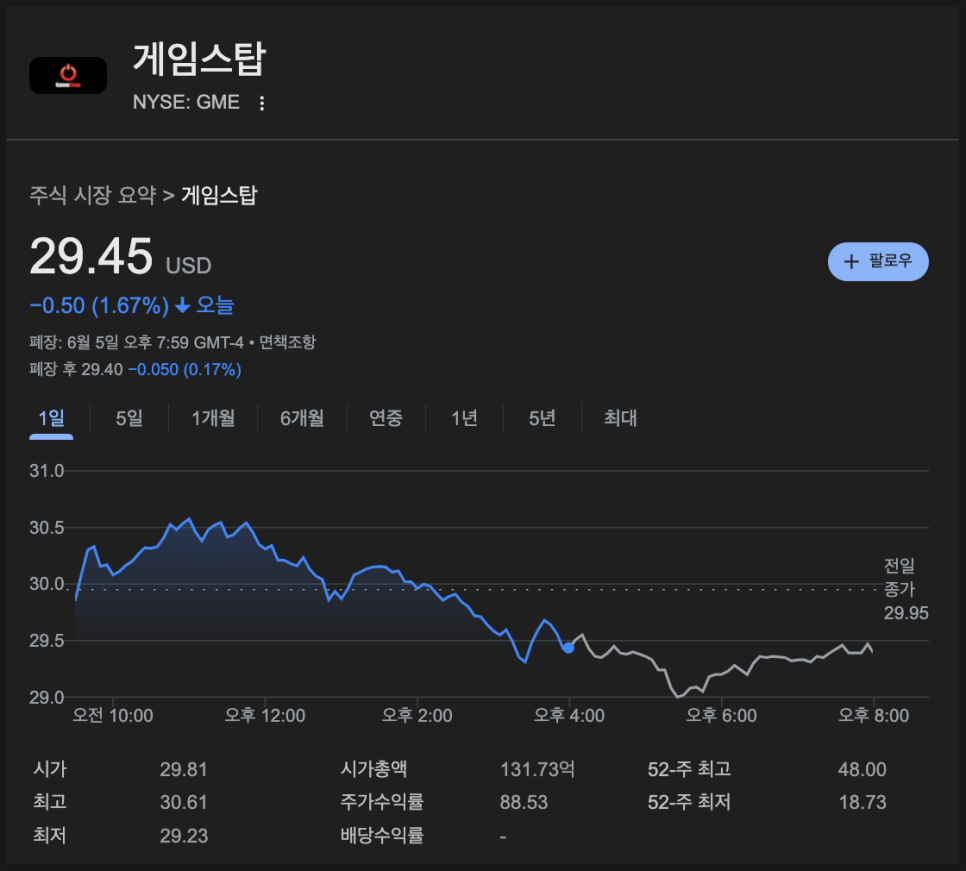This screenshot has height=871, width=966.
Task: Click the 주가수익률 value 88.53
Action: pos(524,802)
